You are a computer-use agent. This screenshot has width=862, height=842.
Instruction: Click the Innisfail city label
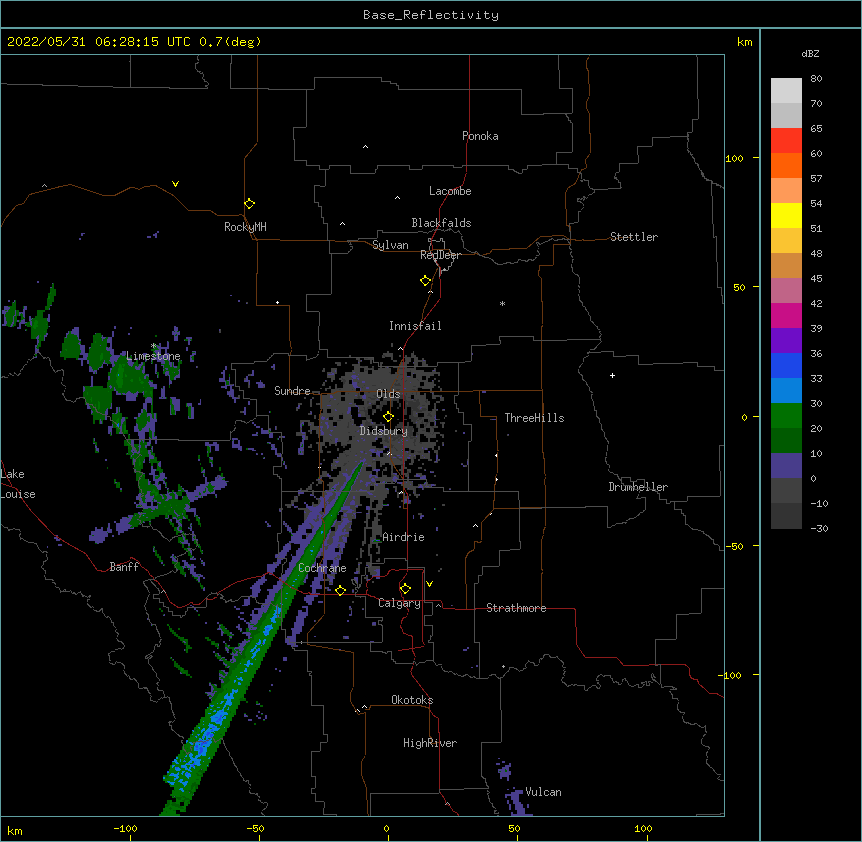[415, 326]
